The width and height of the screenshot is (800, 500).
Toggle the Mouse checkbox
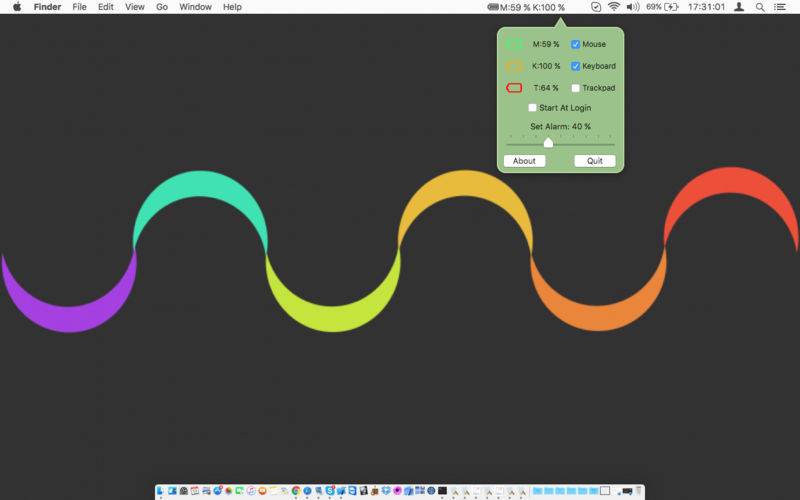tap(576, 44)
